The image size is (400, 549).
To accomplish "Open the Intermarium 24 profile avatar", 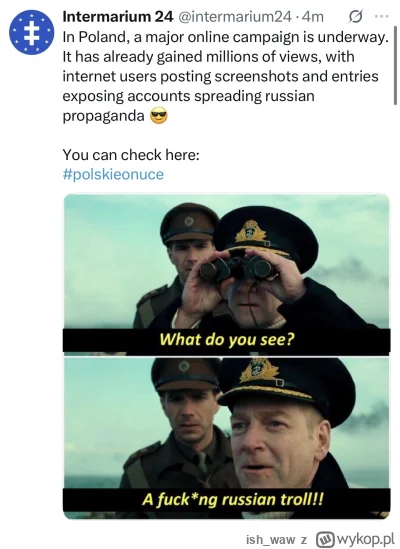I will pos(32,32).
